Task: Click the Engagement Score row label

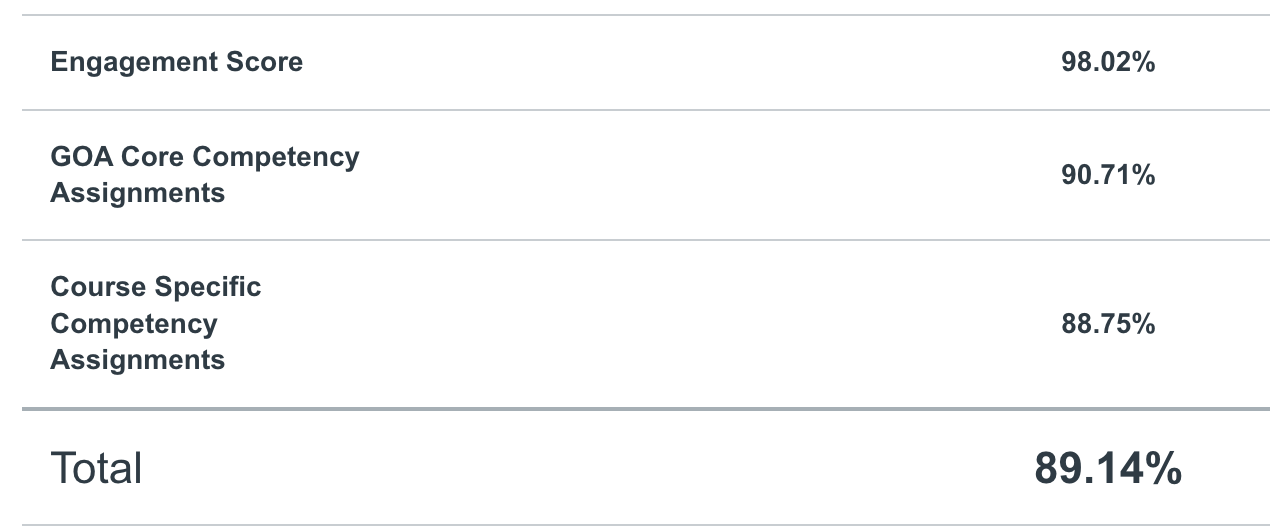Action: (176, 62)
